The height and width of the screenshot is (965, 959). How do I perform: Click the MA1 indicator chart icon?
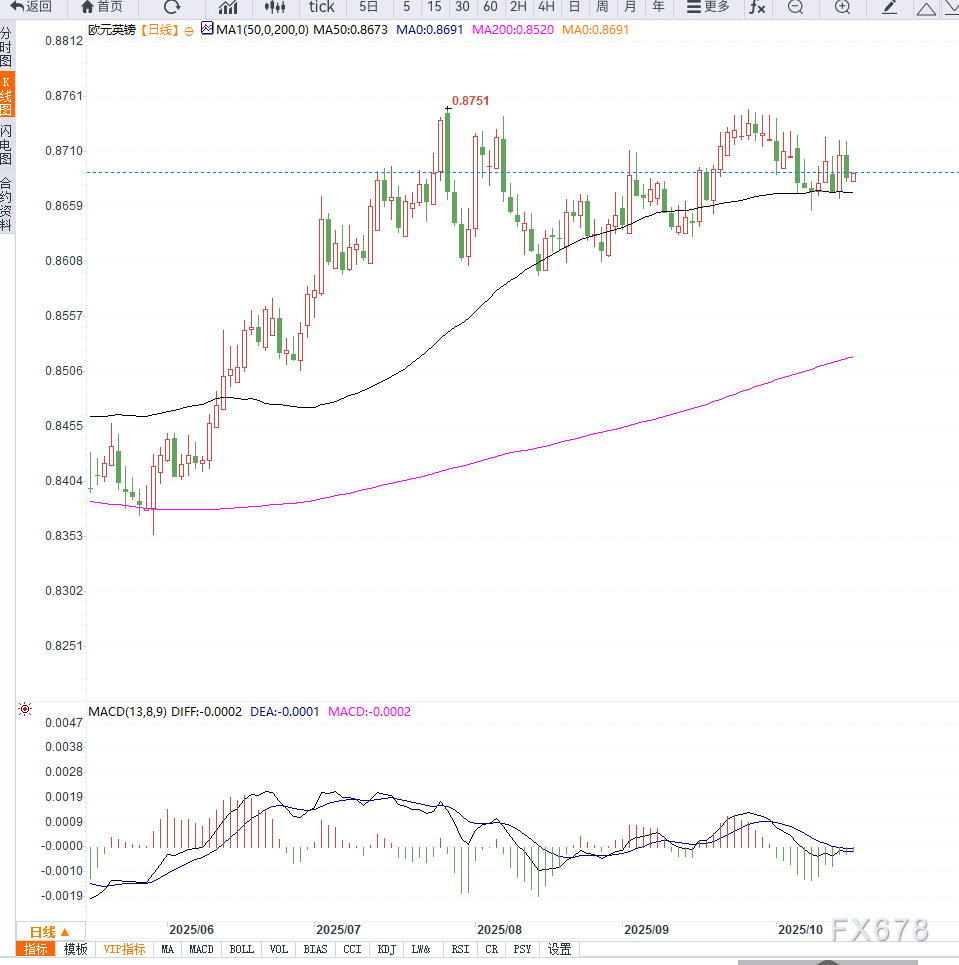207,28
